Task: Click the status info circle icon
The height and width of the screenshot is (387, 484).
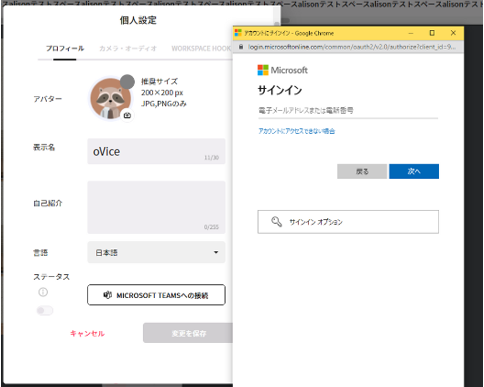Action: 43,292
